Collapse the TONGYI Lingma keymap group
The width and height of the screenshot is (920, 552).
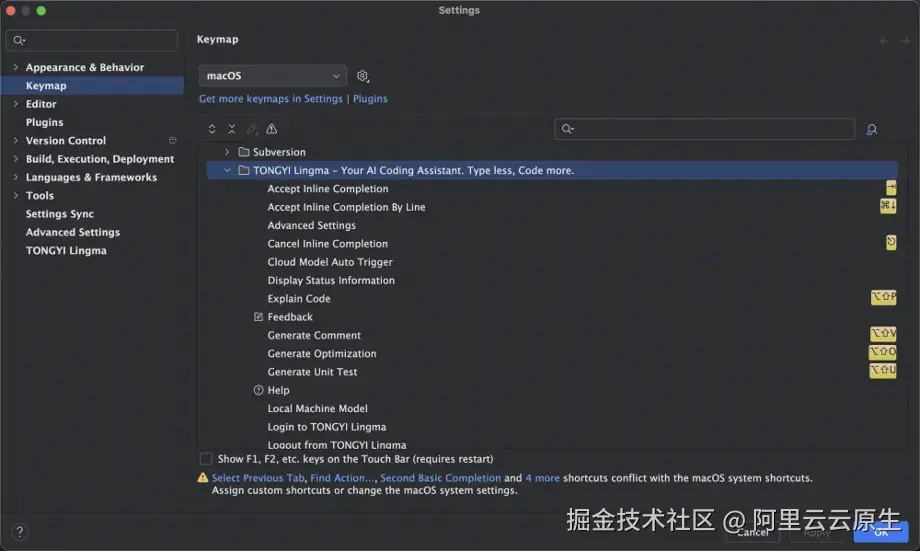pyautogui.click(x=227, y=171)
